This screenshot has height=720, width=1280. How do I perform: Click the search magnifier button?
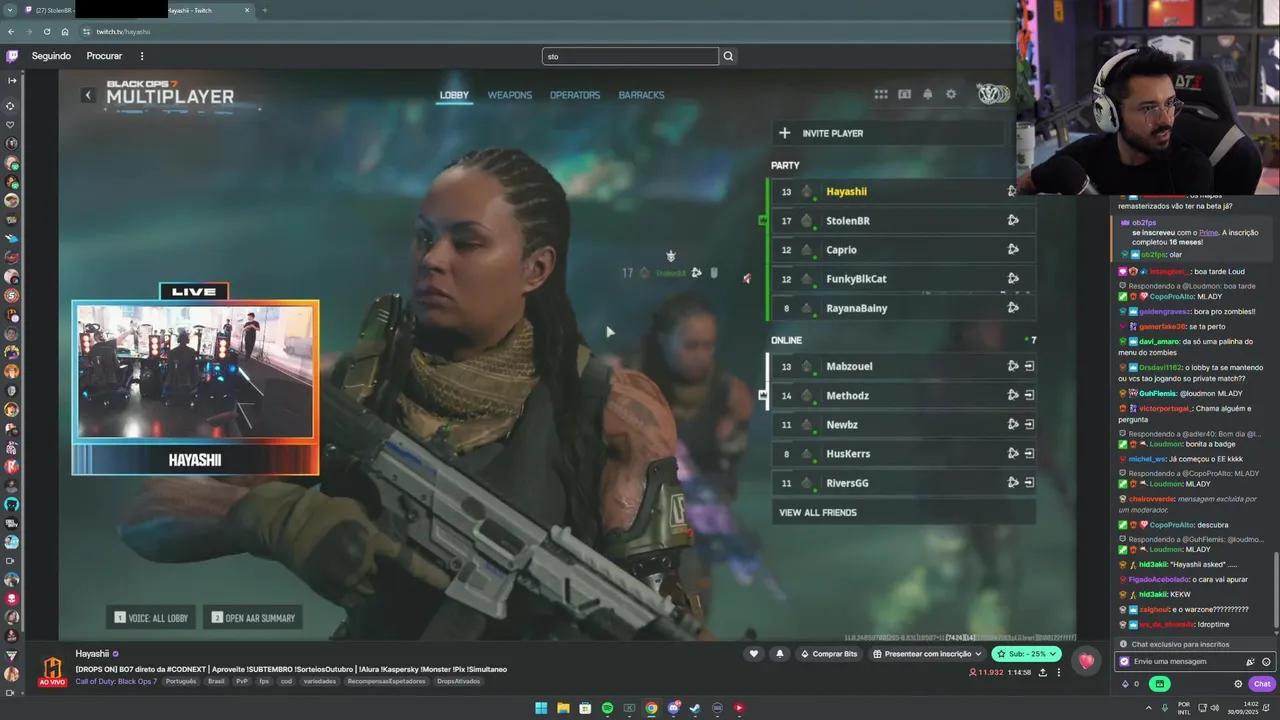(728, 56)
